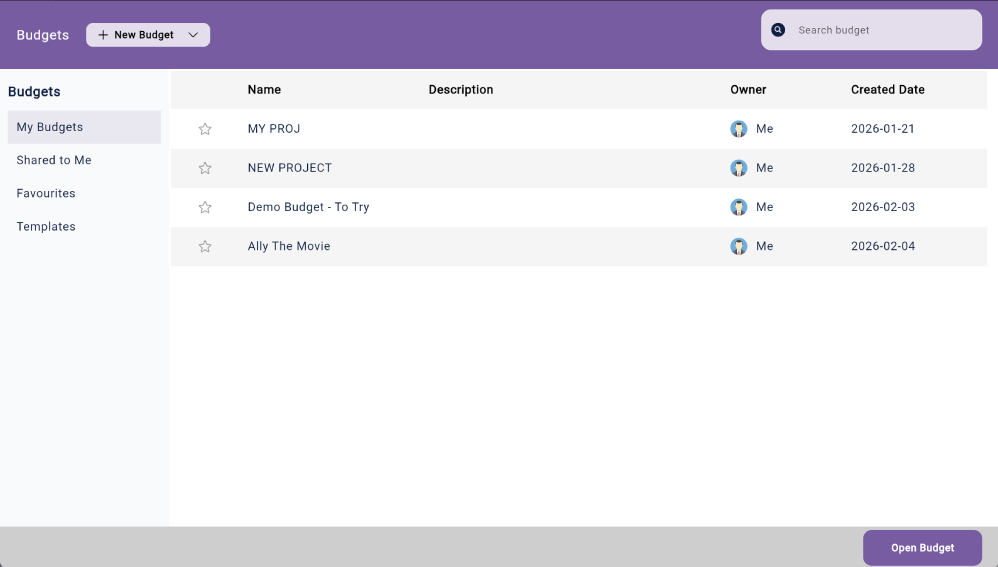The height and width of the screenshot is (567, 998).
Task: Click owner avatar in Demo Budget row
Action: point(739,207)
